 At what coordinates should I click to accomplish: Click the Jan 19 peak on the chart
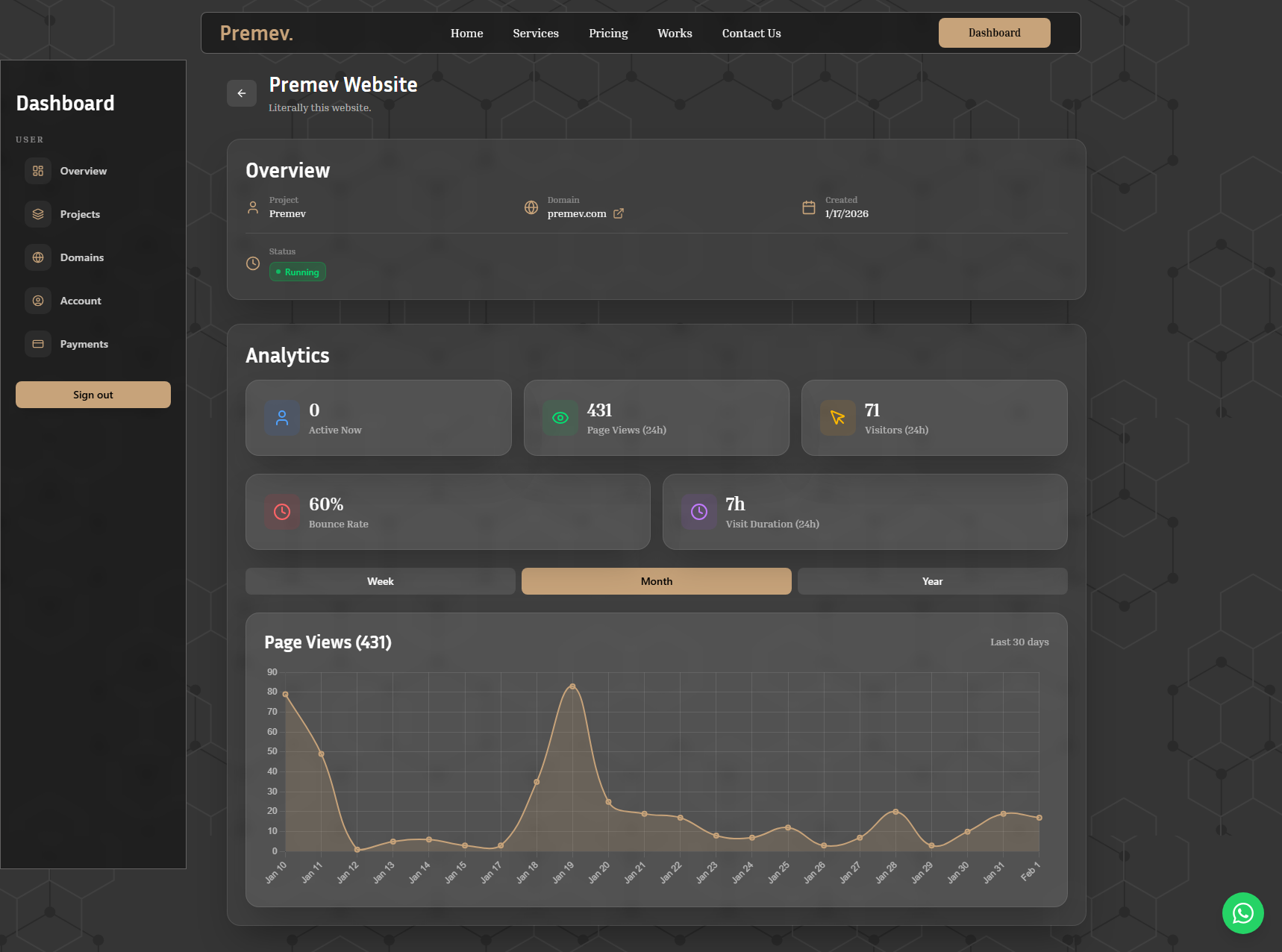click(572, 686)
